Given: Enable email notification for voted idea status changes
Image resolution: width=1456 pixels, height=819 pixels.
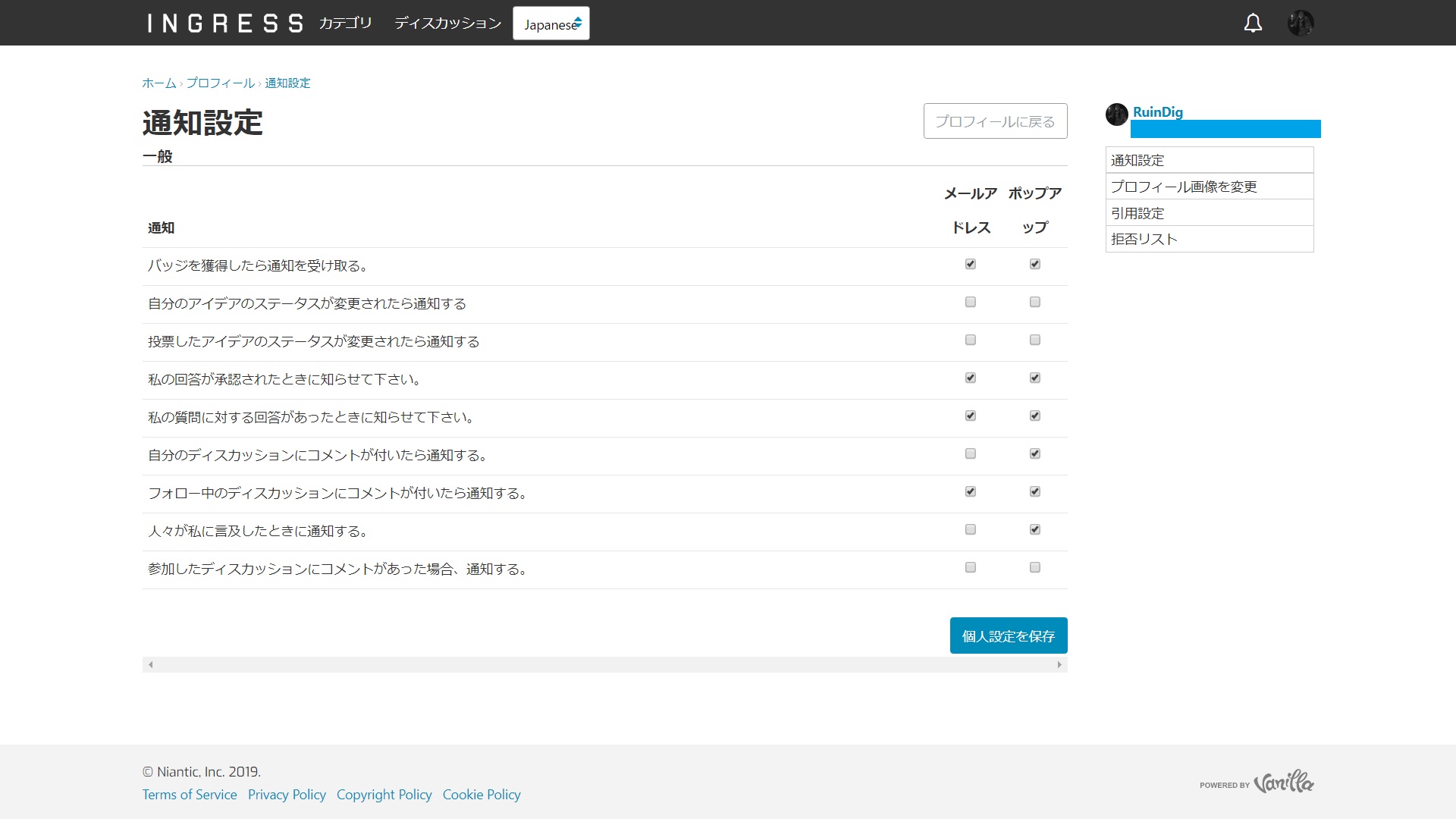Looking at the screenshot, I should point(970,340).
